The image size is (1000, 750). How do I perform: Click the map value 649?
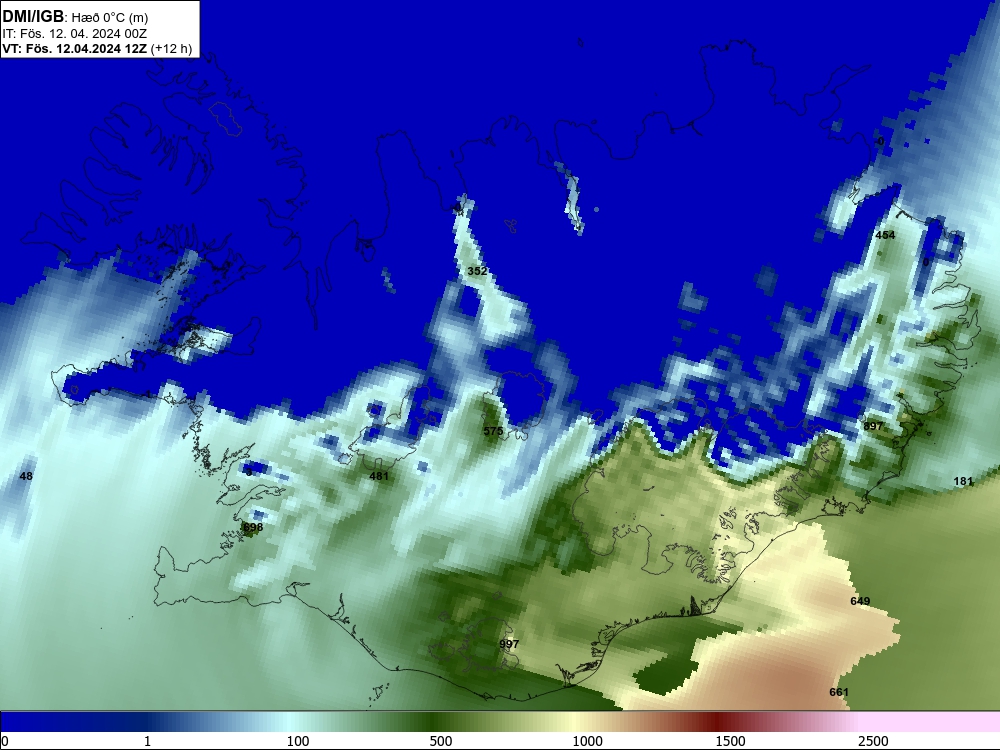(860, 601)
